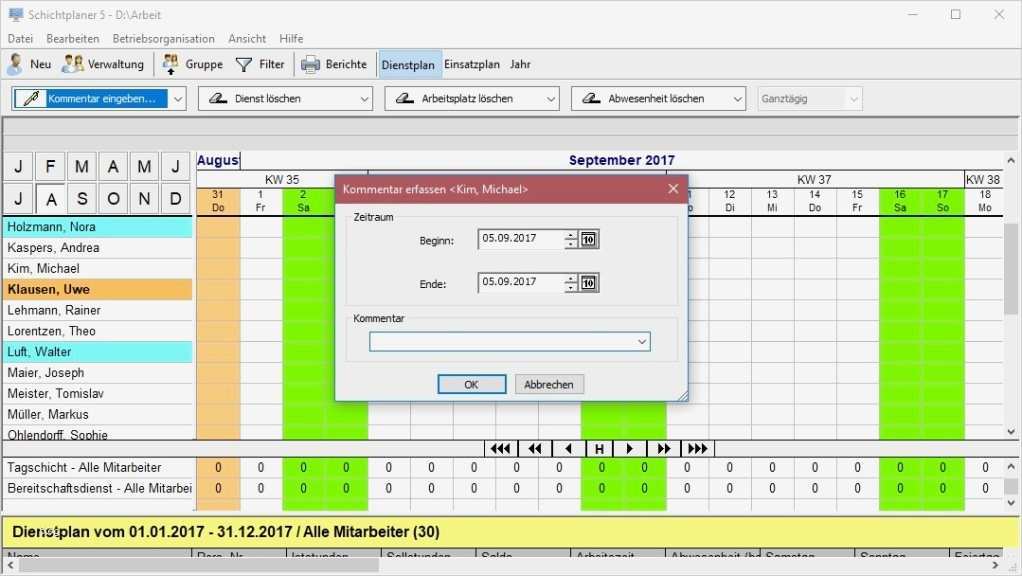
Task: Toggle the F month button for Februar
Action: [x=49, y=166]
